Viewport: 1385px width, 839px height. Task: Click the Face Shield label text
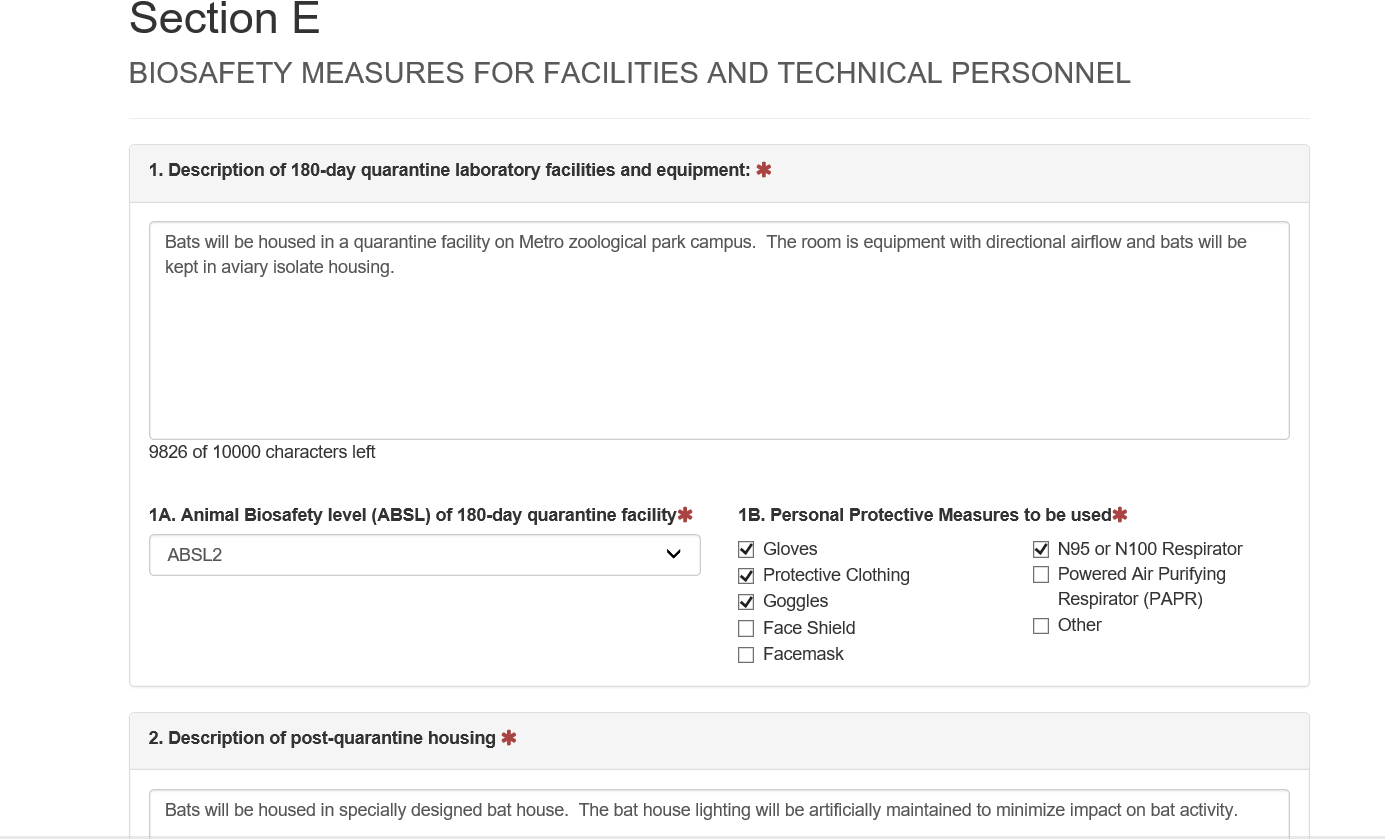coord(809,628)
